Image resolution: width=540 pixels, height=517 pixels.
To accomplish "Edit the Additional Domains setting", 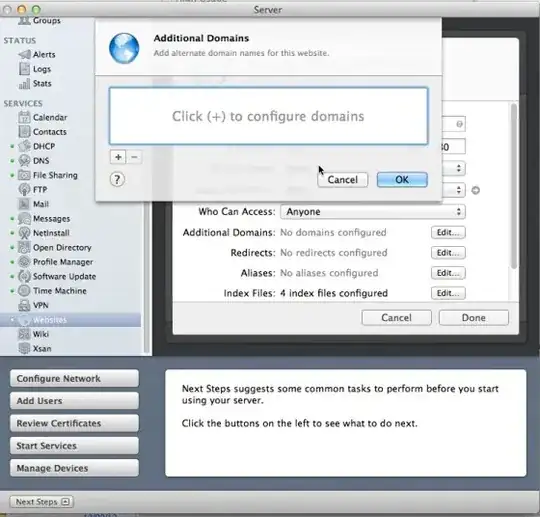I will 448,232.
